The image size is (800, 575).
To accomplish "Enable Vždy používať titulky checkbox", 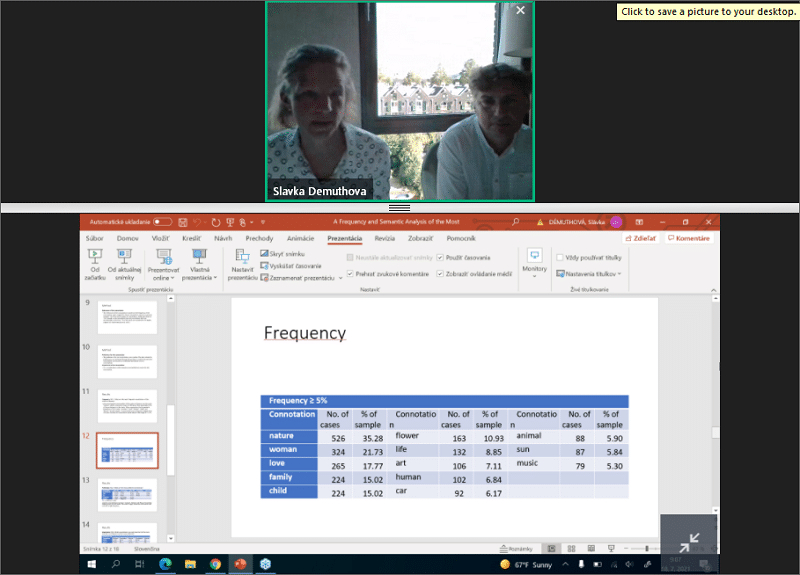I will 560,257.
